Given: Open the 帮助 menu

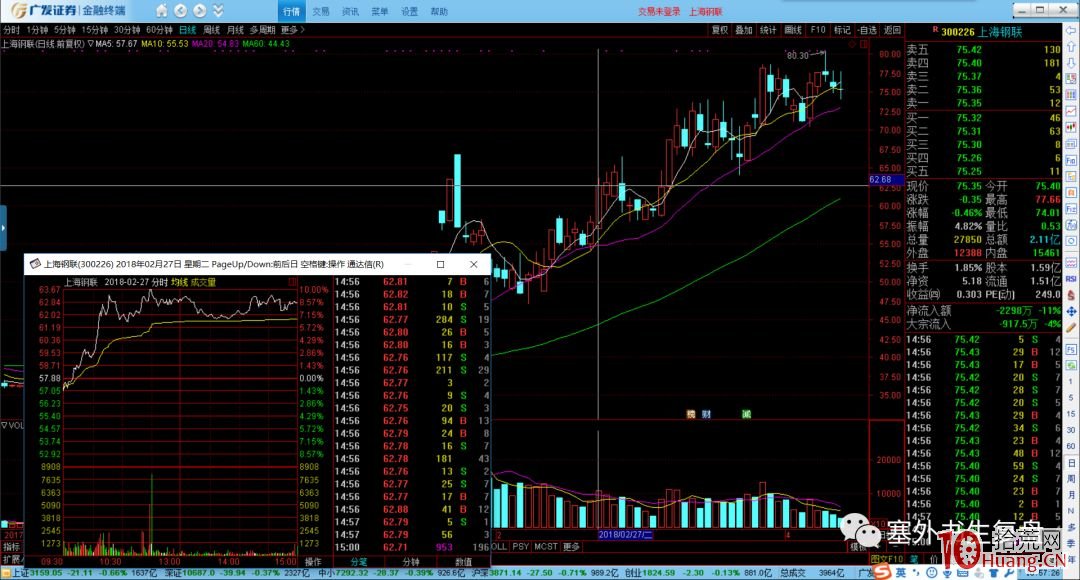Looking at the screenshot, I should click(x=439, y=11).
